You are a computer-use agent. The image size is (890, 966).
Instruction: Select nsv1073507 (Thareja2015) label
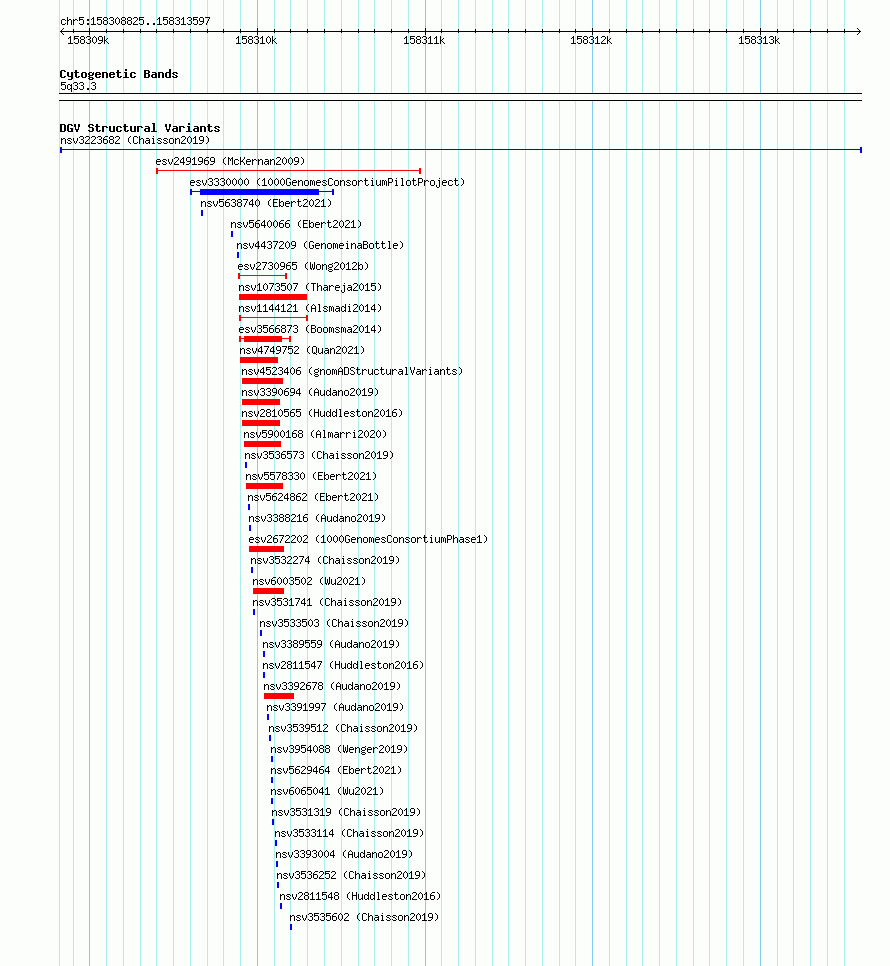point(310,287)
